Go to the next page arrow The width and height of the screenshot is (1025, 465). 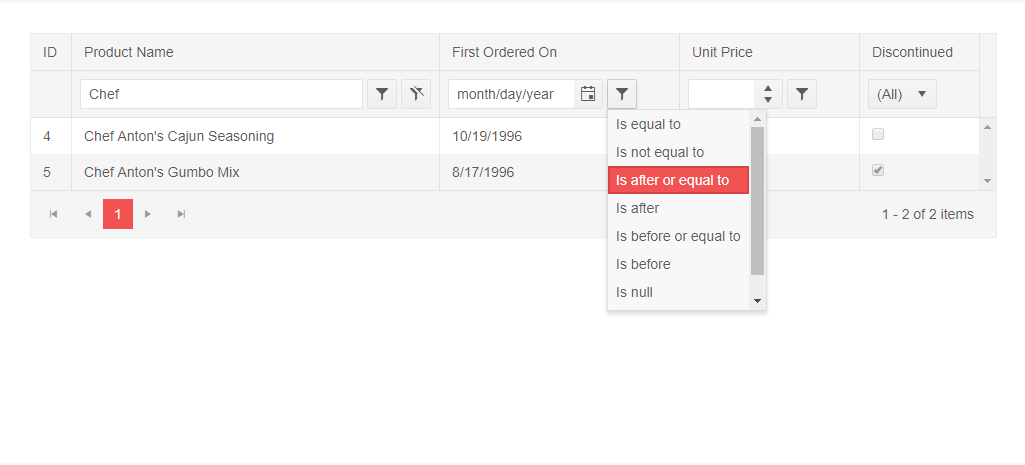pos(148,214)
